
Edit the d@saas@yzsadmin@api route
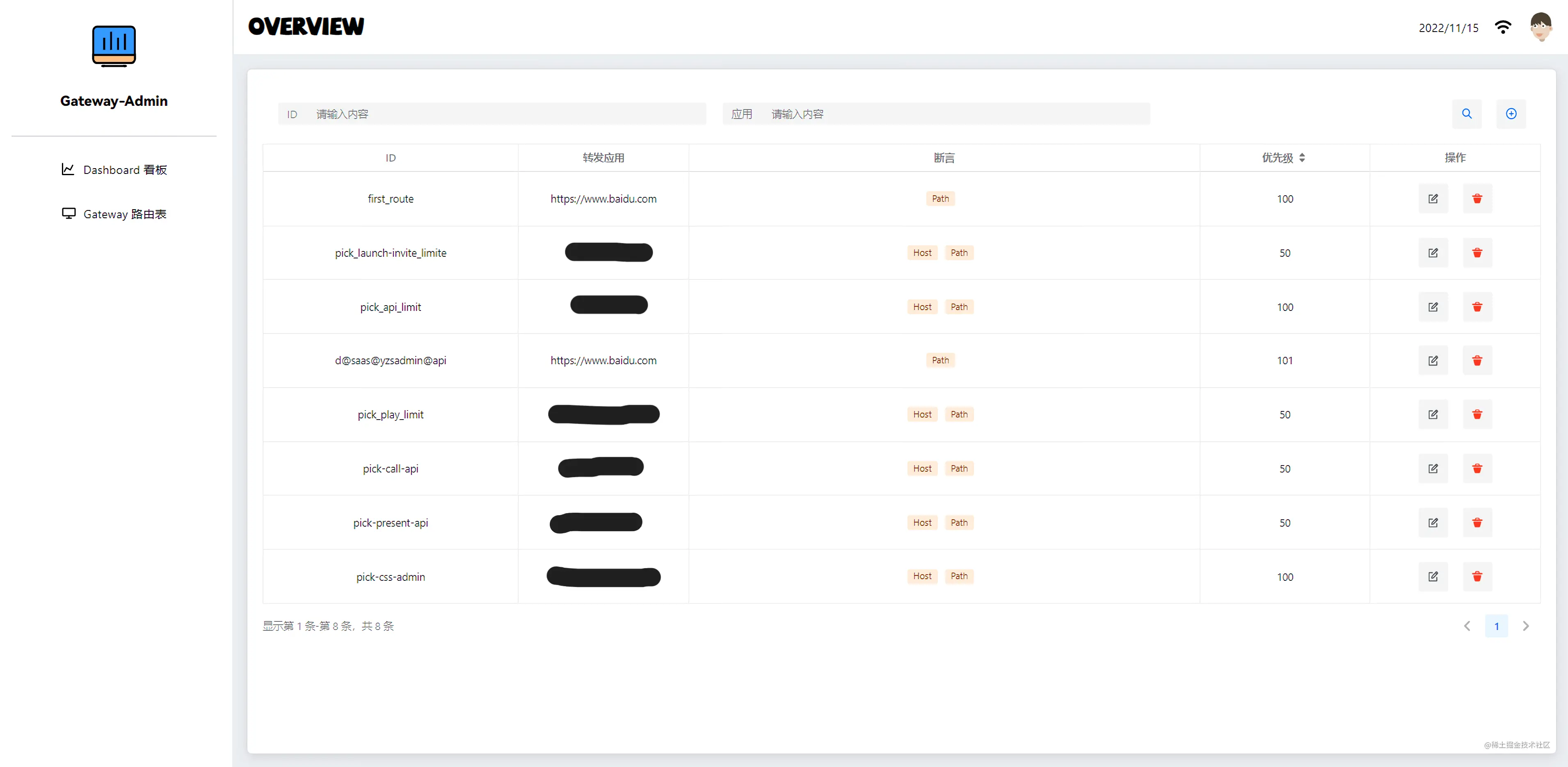coord(1433,361)
